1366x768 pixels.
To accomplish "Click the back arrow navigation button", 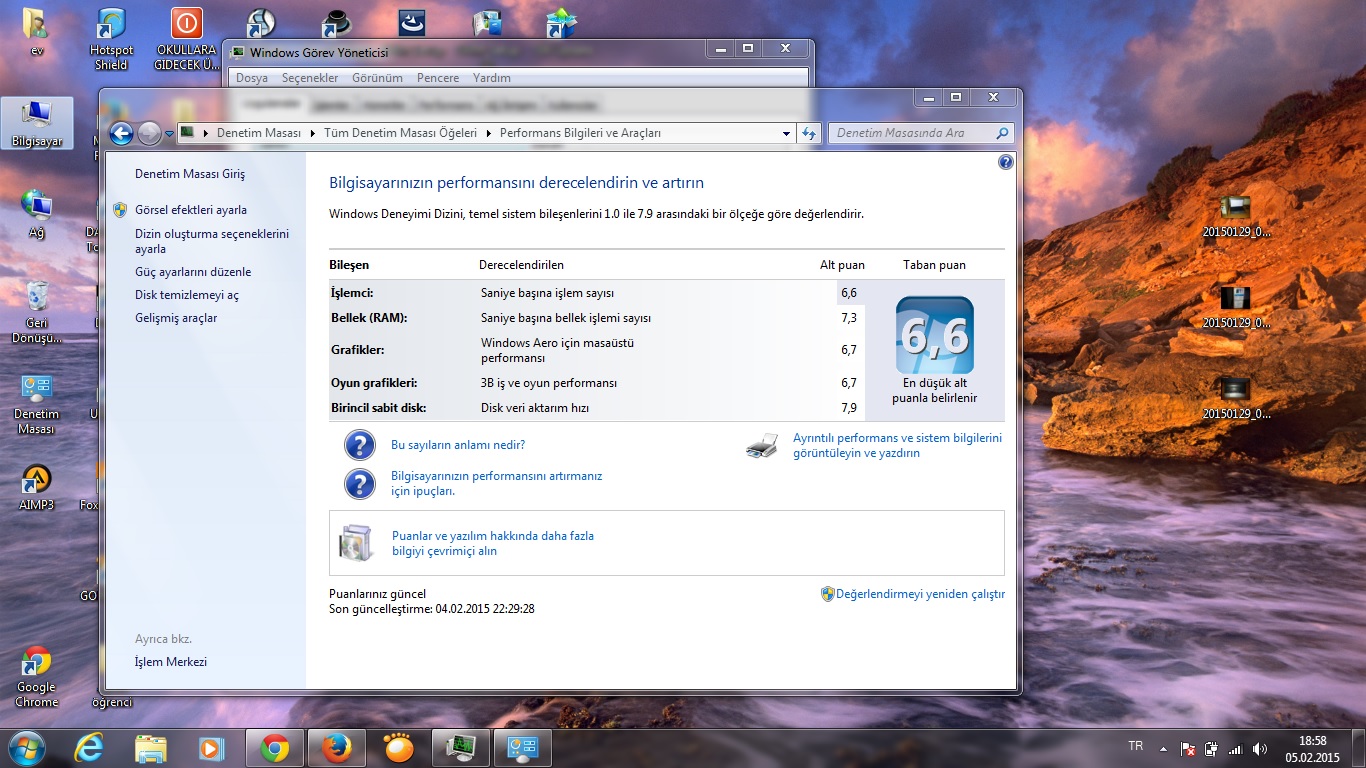I will click(x=122, y=133).
